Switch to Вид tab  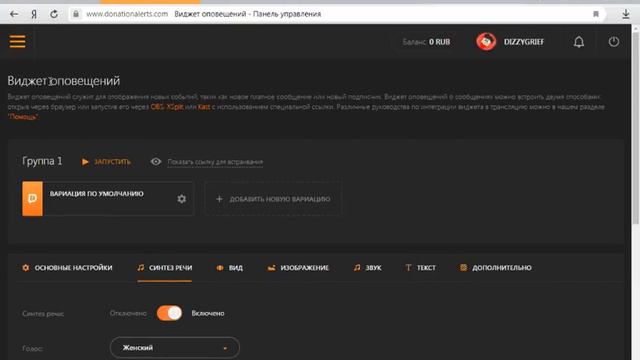(230, 268)
